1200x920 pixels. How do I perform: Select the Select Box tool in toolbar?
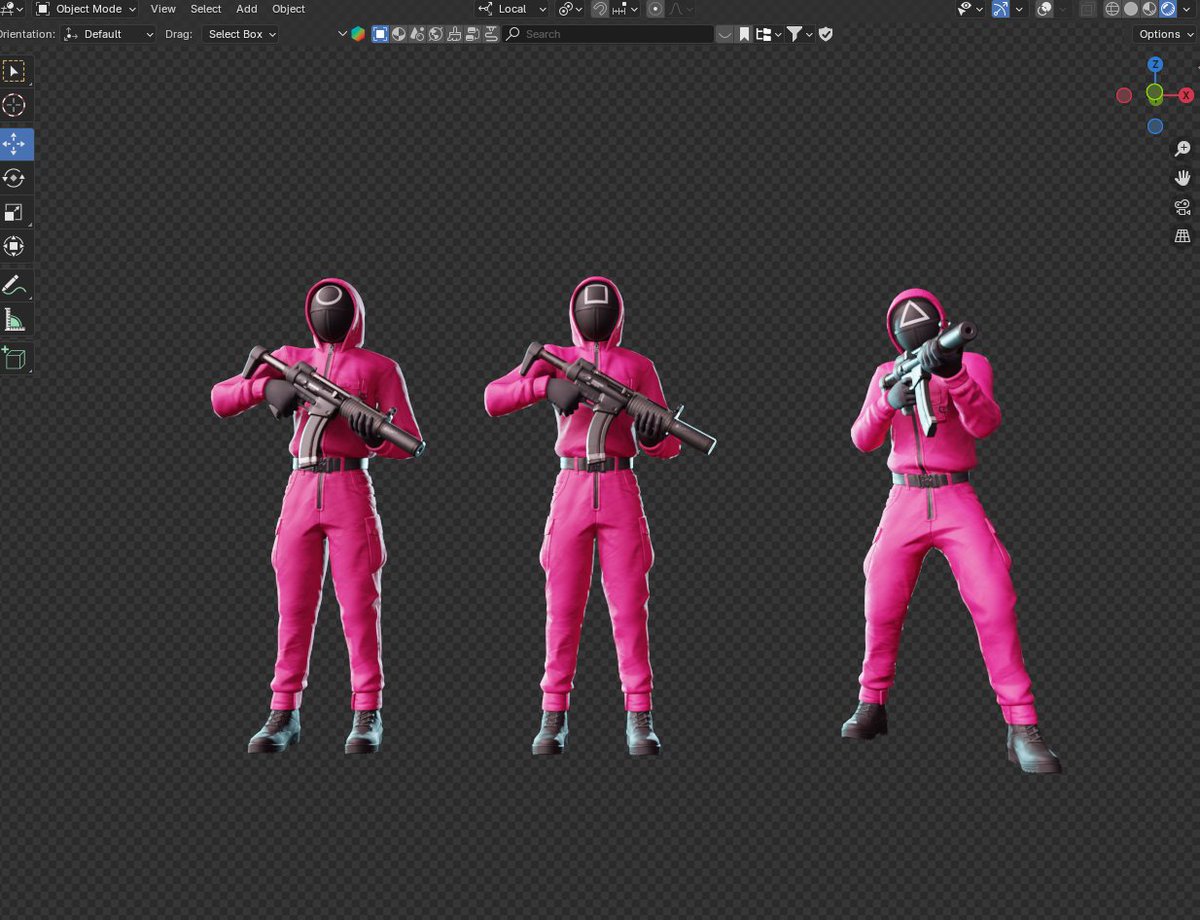(x=14, y=71)
